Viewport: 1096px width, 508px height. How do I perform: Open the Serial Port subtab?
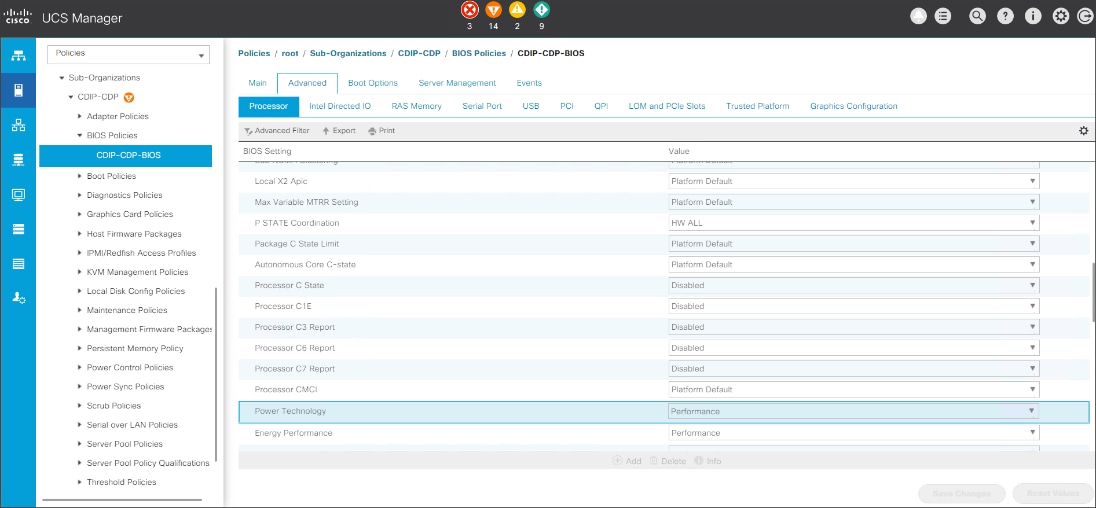482,106
